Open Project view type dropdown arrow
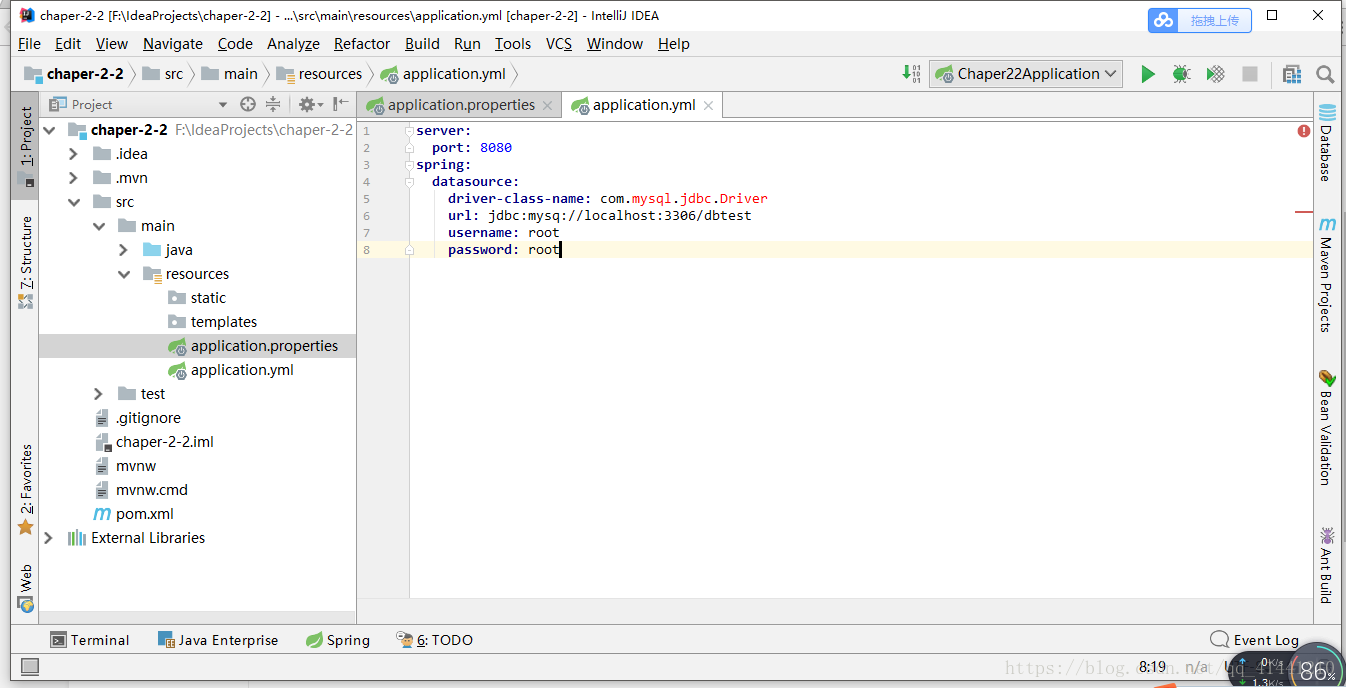Viewport: 1346px width, 688px height. [x=222, y=105]
